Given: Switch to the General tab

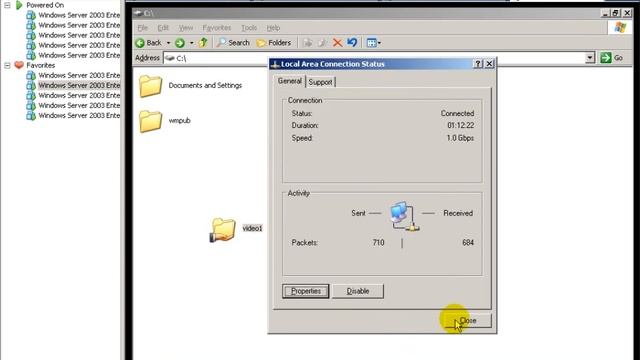Looking at the screenshot, I should coord(289,81).
